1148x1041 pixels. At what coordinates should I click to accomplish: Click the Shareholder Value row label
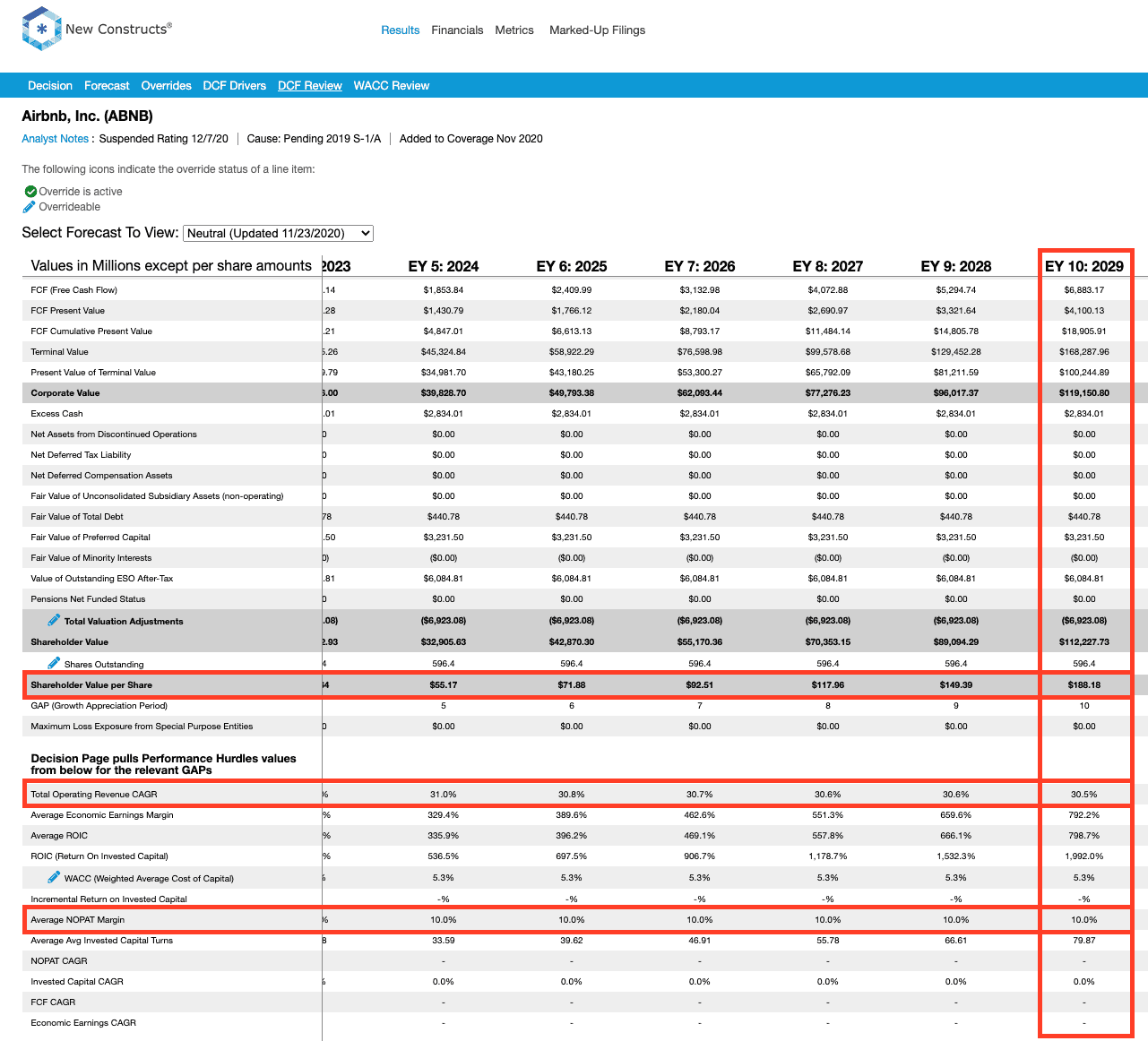pos(70,642)
